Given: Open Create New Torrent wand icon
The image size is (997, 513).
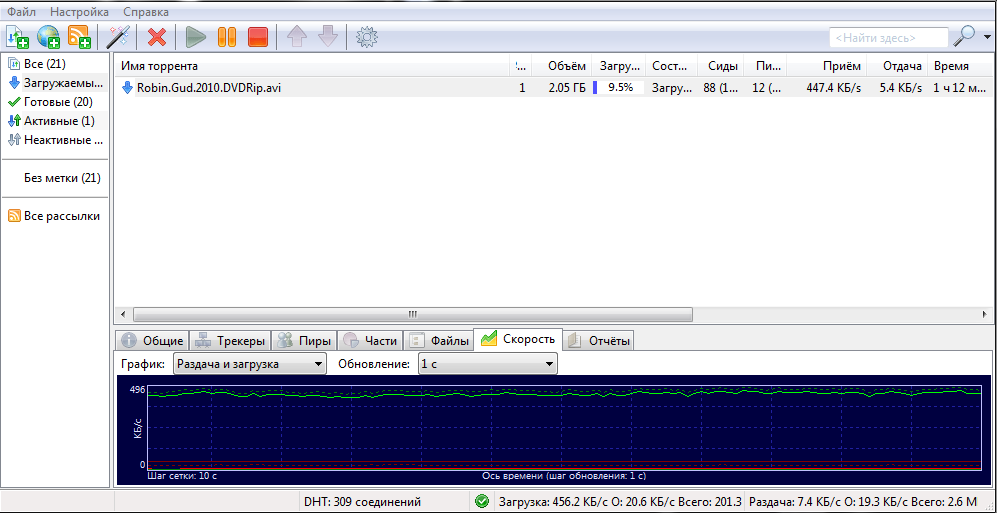Looking at the screenshot, I should [x=119, y=37].
